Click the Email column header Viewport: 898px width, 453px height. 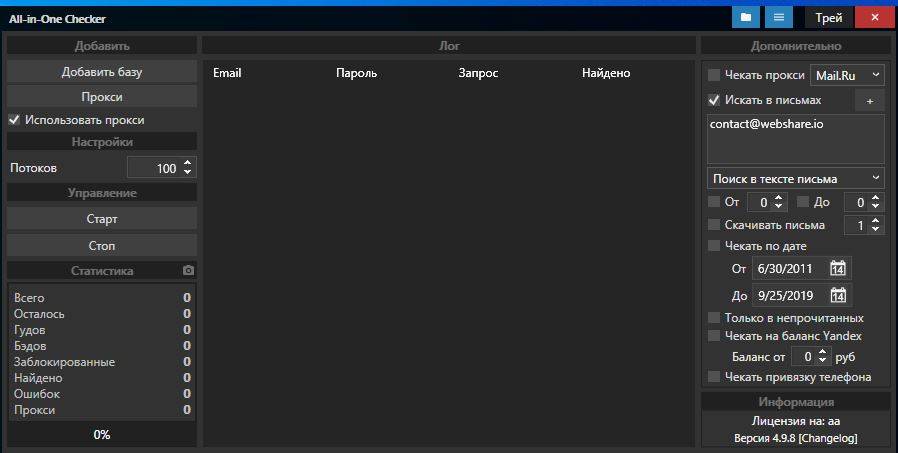(227, 73)
